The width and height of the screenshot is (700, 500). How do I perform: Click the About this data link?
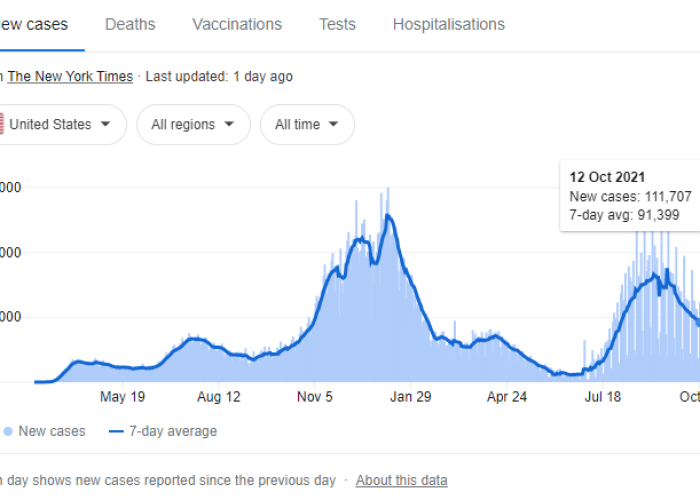pyautogui.click(x=401, y=480)
